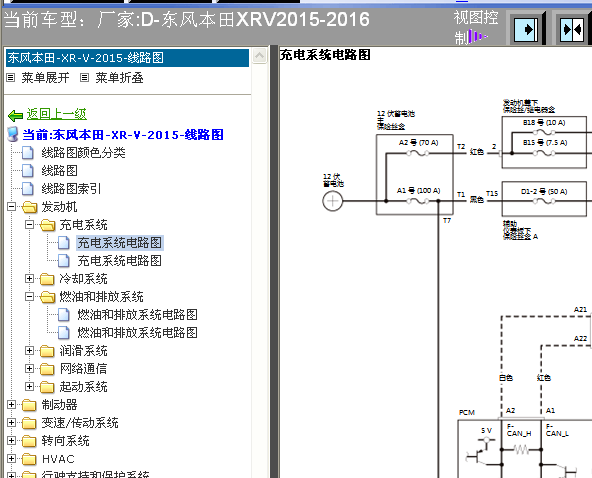Image resolution: width=592 pixels, height=478 pixels.
Task: Click the 制动器 folder icon
Action: pos(29,405)
